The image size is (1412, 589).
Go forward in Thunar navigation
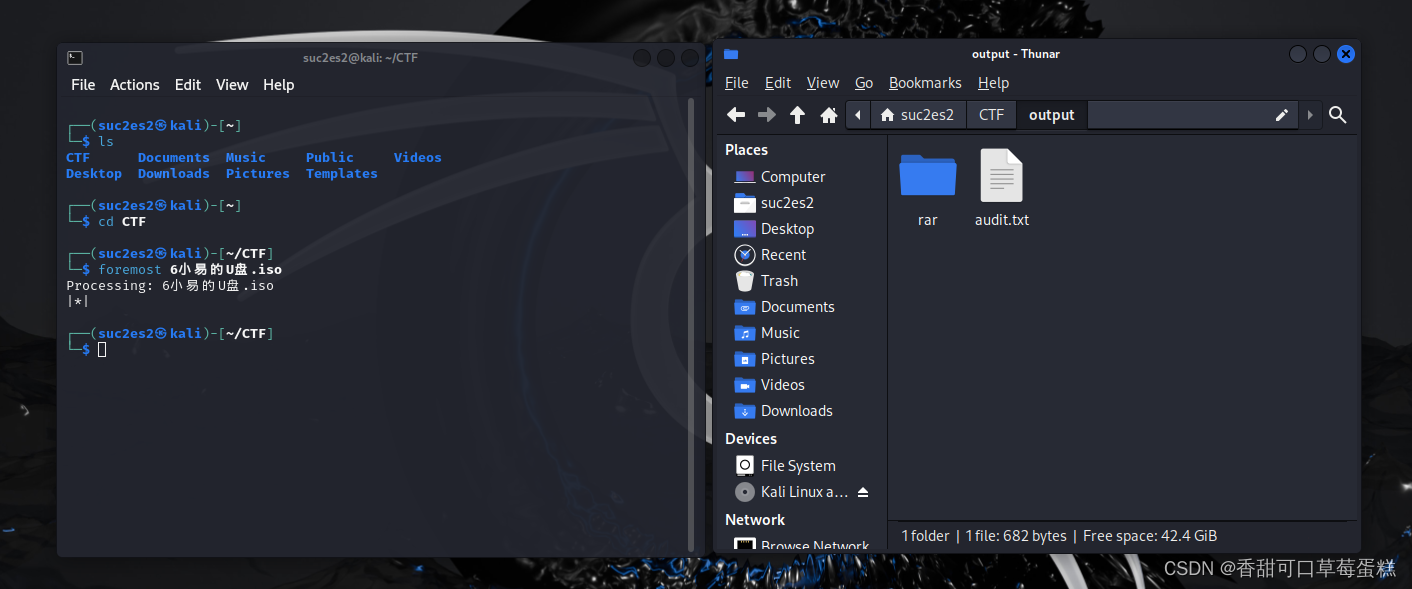pyautogui.click(x=767, y=115)
